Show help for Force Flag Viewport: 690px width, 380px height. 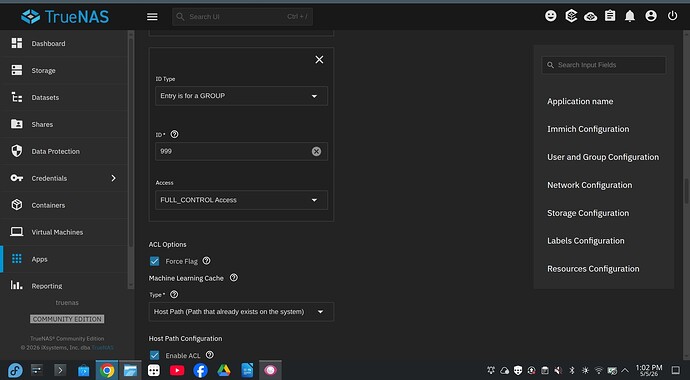pyautogui.click(x=206, y=261)
